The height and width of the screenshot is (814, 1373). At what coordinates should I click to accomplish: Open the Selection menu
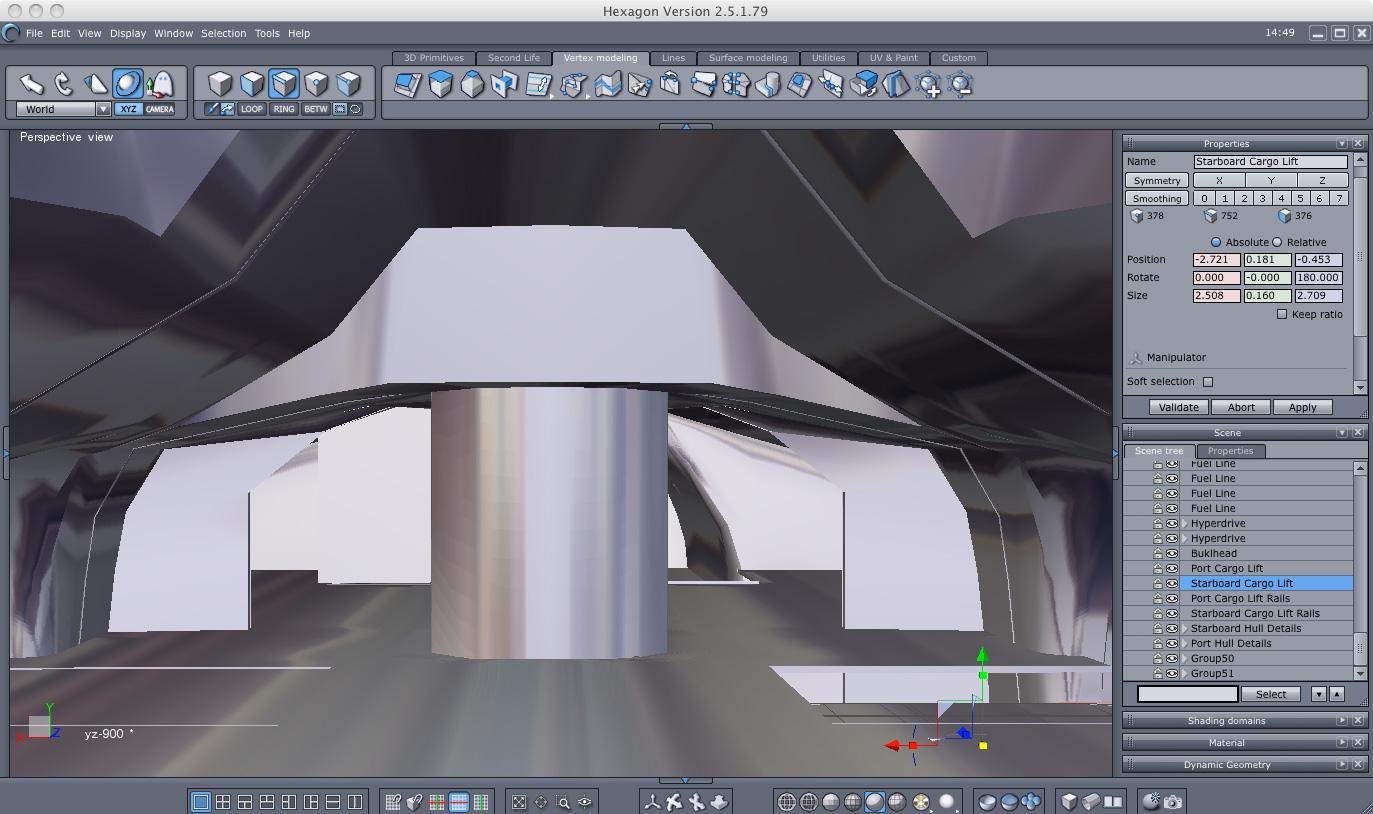click(223, 33)
